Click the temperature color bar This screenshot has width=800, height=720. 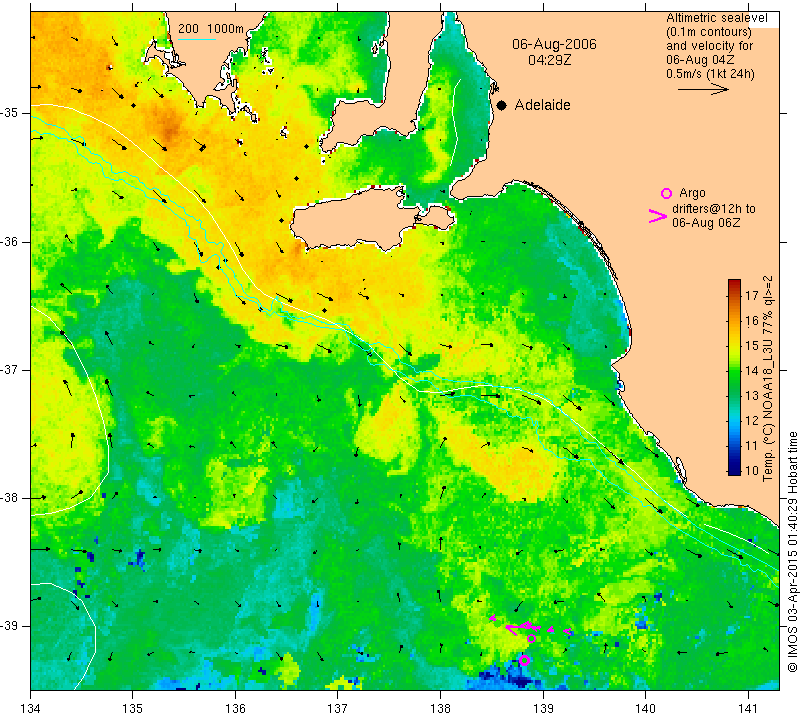coord(734,377)
